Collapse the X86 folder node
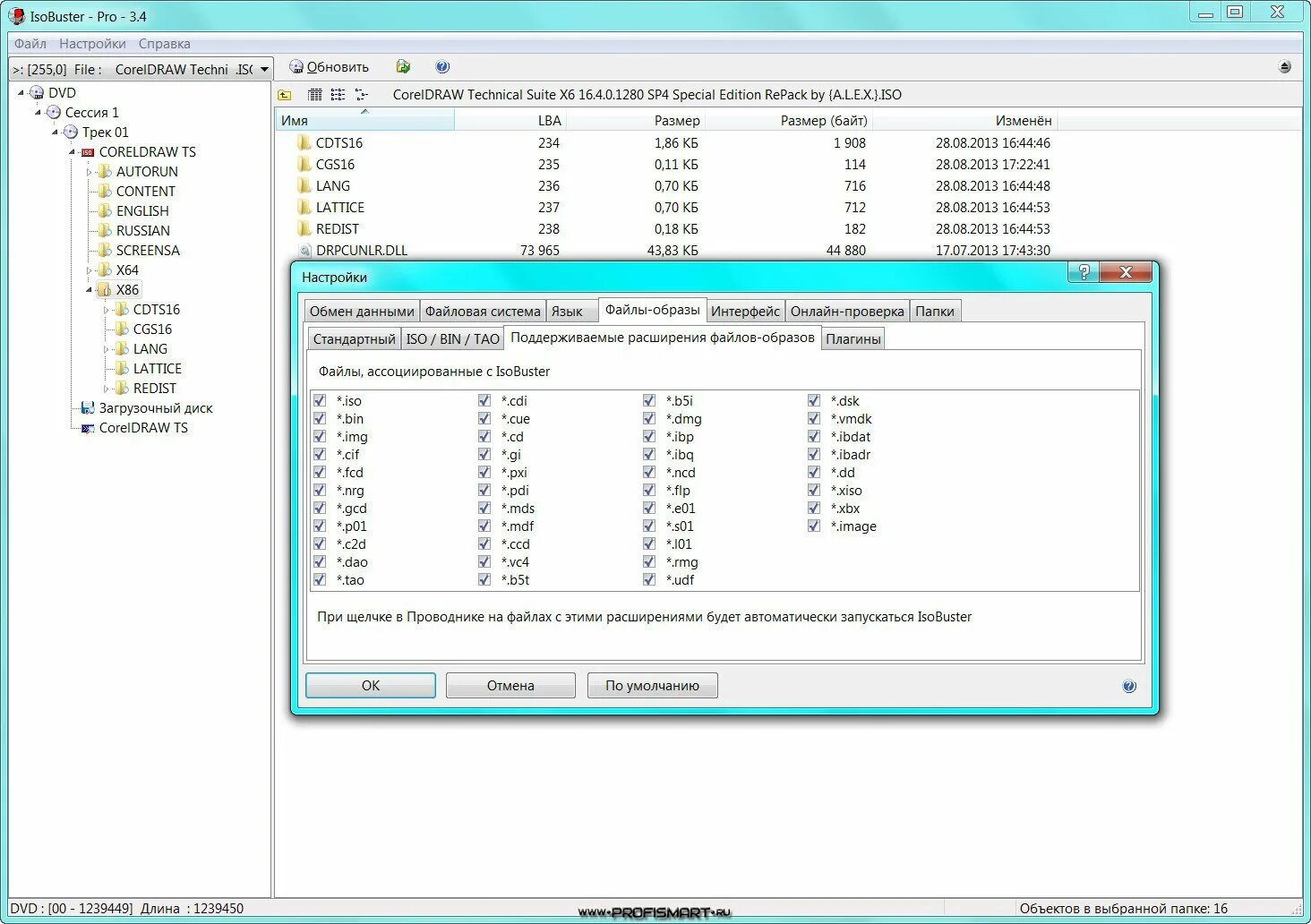The image size is (1311, 924). coord(89,290)
